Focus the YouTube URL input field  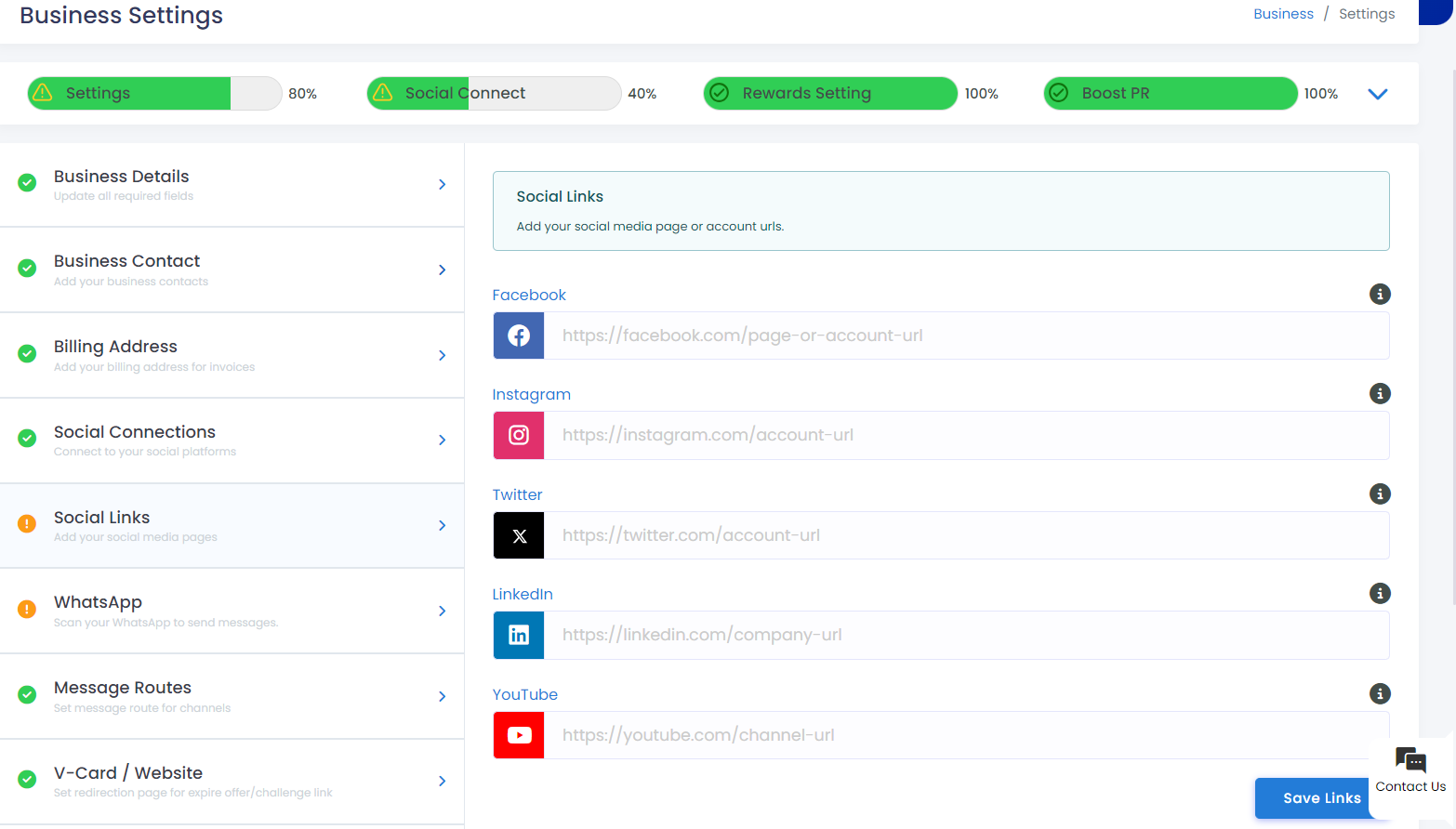click(967, 735)
